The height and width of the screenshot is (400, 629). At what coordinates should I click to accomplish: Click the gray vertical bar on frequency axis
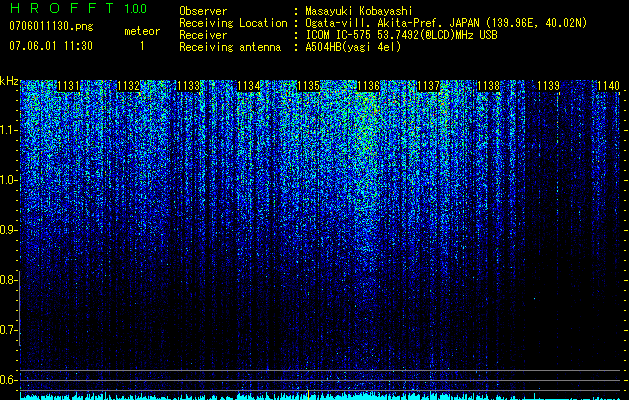coord(20,308)
